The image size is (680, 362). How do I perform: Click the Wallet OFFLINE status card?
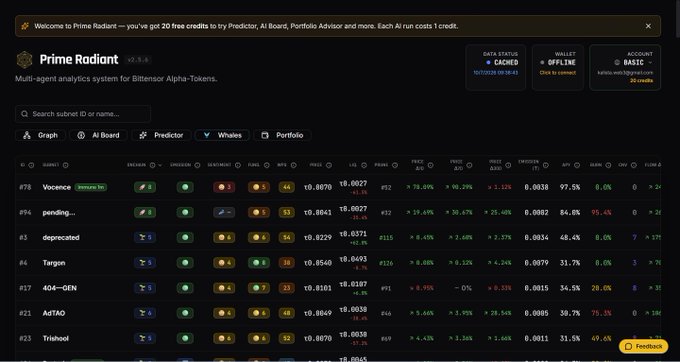point(558,68)
